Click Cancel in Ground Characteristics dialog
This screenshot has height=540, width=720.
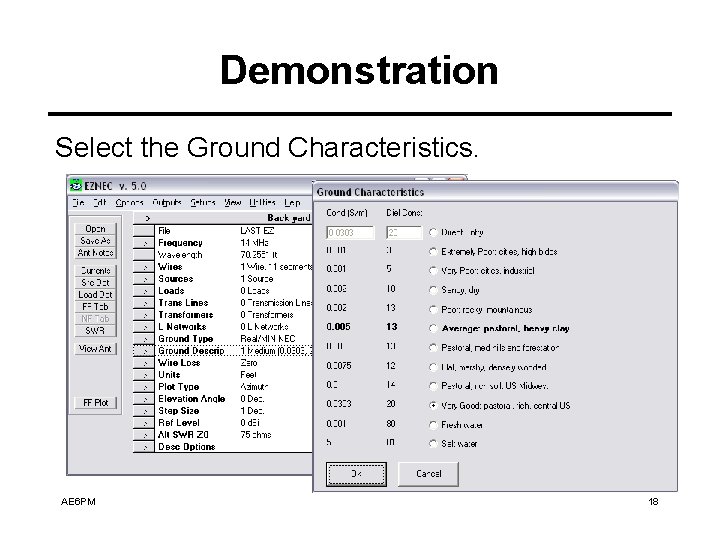428,474
